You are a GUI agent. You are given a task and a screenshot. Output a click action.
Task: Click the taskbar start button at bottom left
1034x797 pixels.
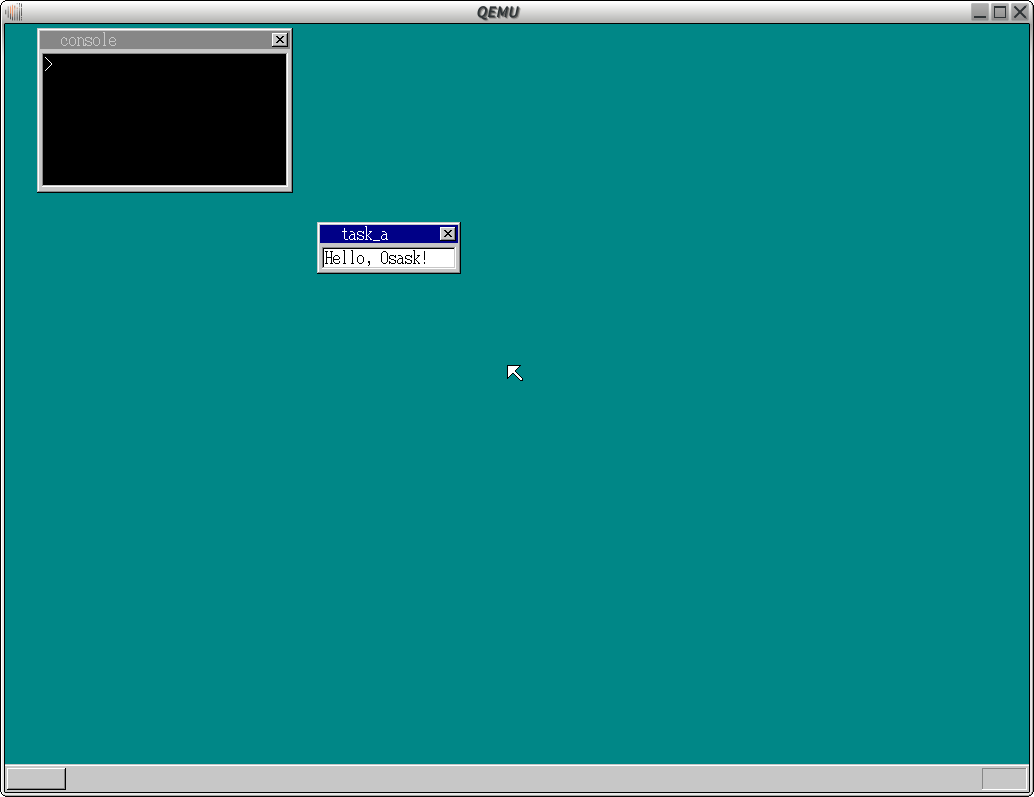pyautogui.click(x=36, y=779)
